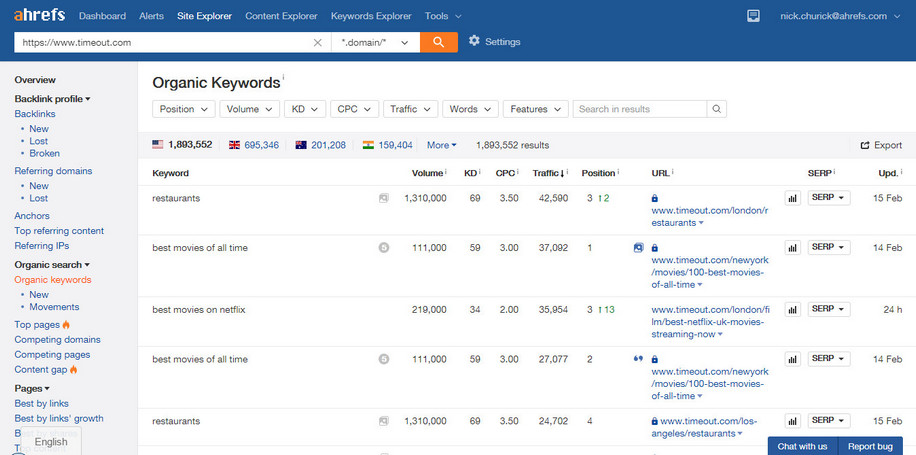Open Content gap report

[x=40, y=370]
